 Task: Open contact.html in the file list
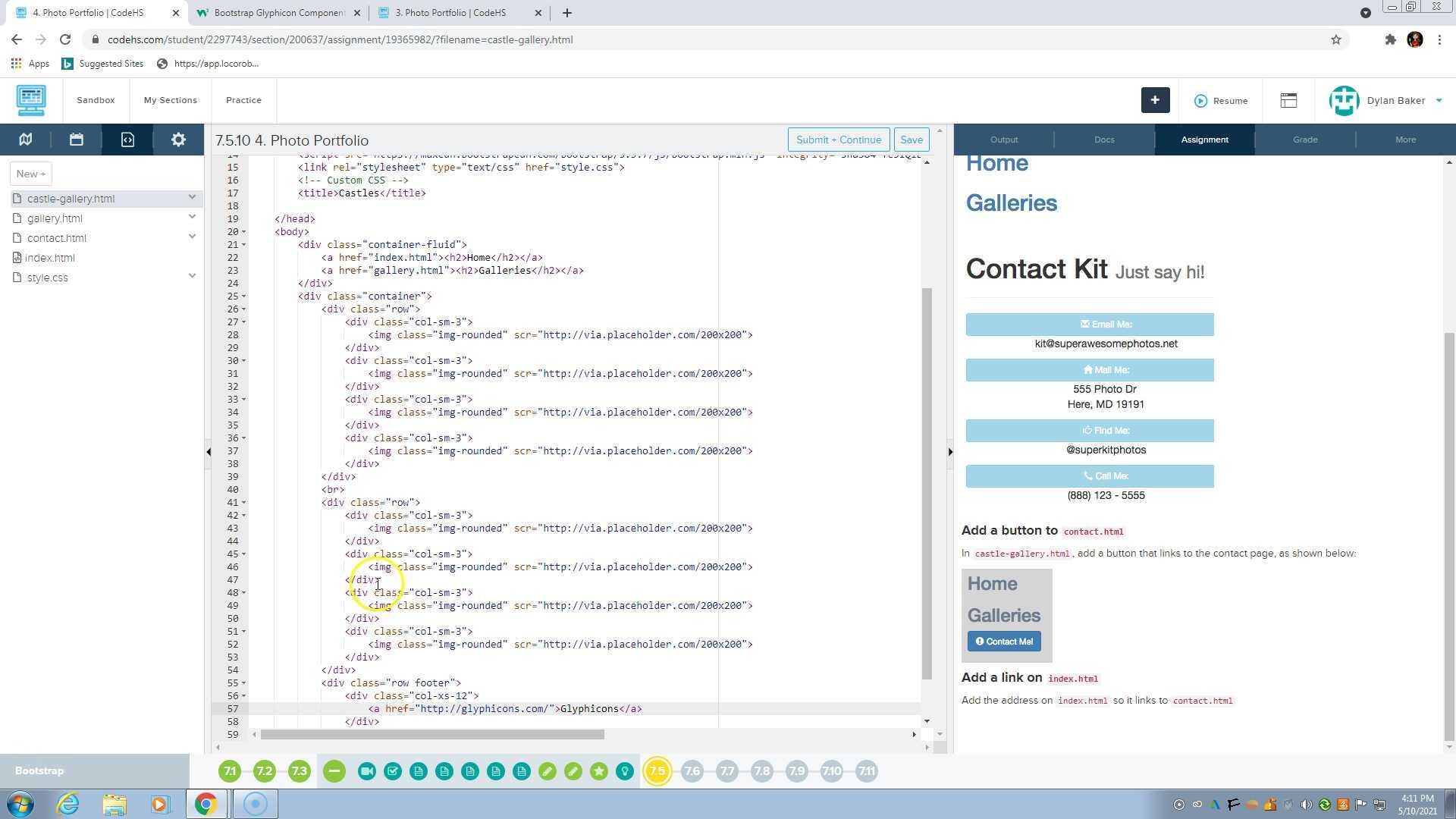click(56, 238)
